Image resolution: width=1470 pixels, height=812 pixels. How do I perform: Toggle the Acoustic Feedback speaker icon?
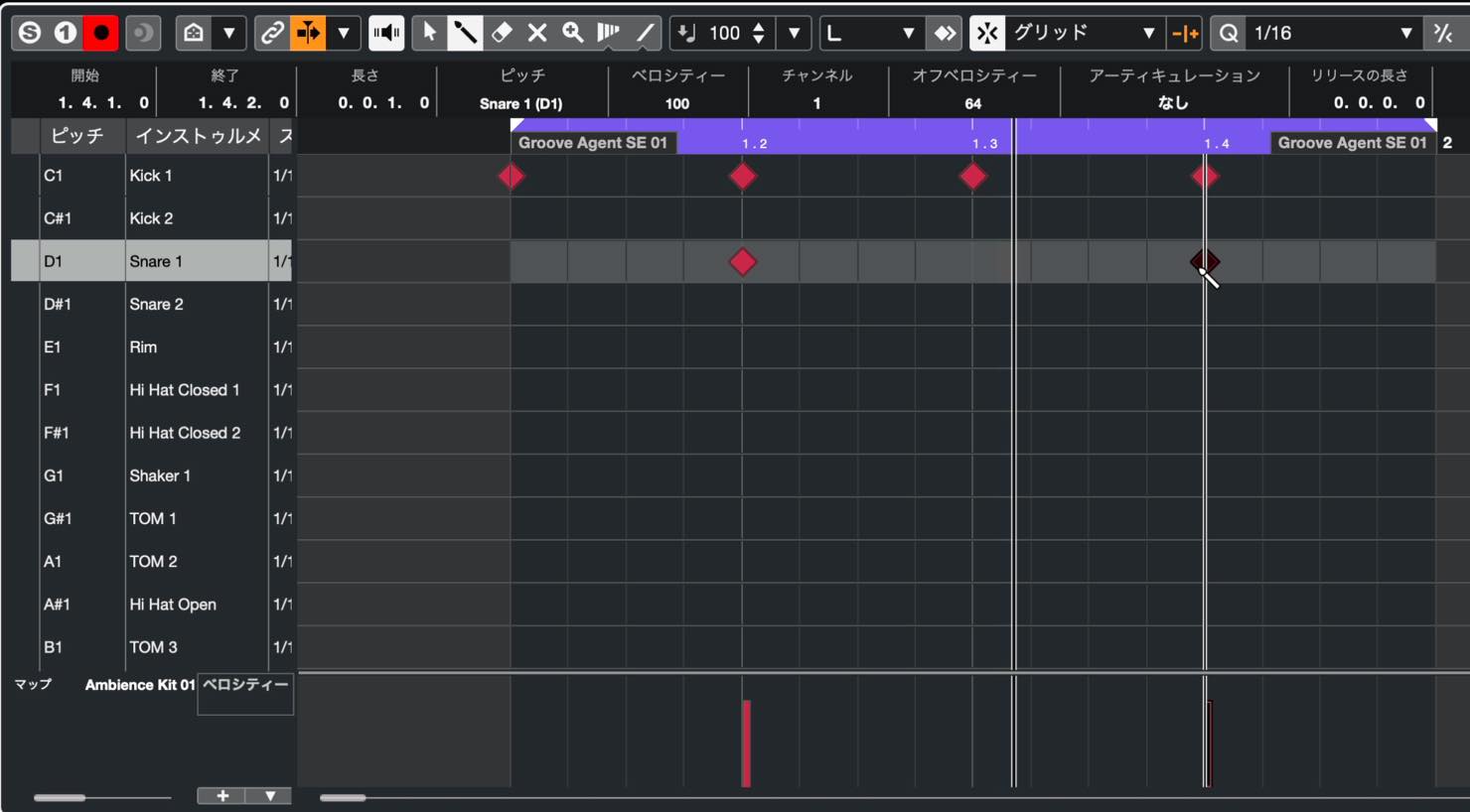pos(386,33)
